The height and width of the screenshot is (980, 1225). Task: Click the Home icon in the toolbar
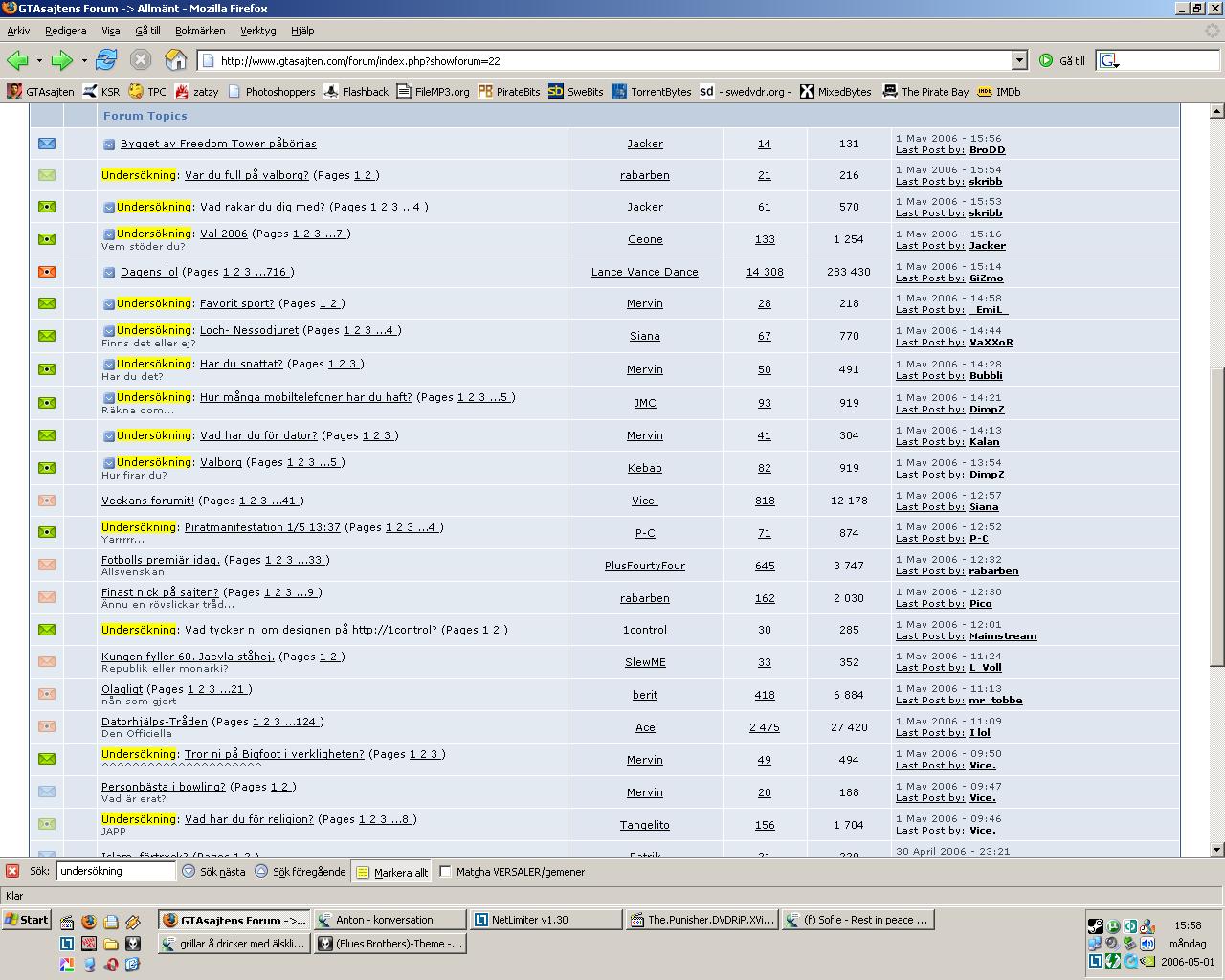(175, 60)
